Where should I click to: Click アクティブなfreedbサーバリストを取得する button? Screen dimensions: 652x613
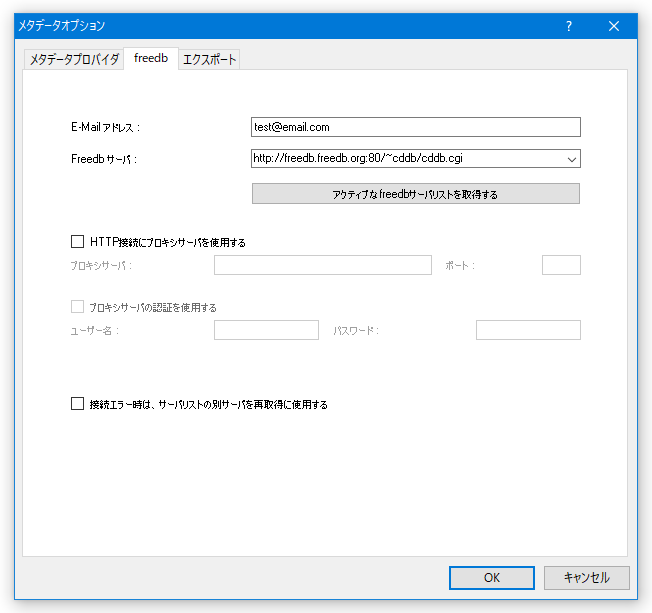415,194
